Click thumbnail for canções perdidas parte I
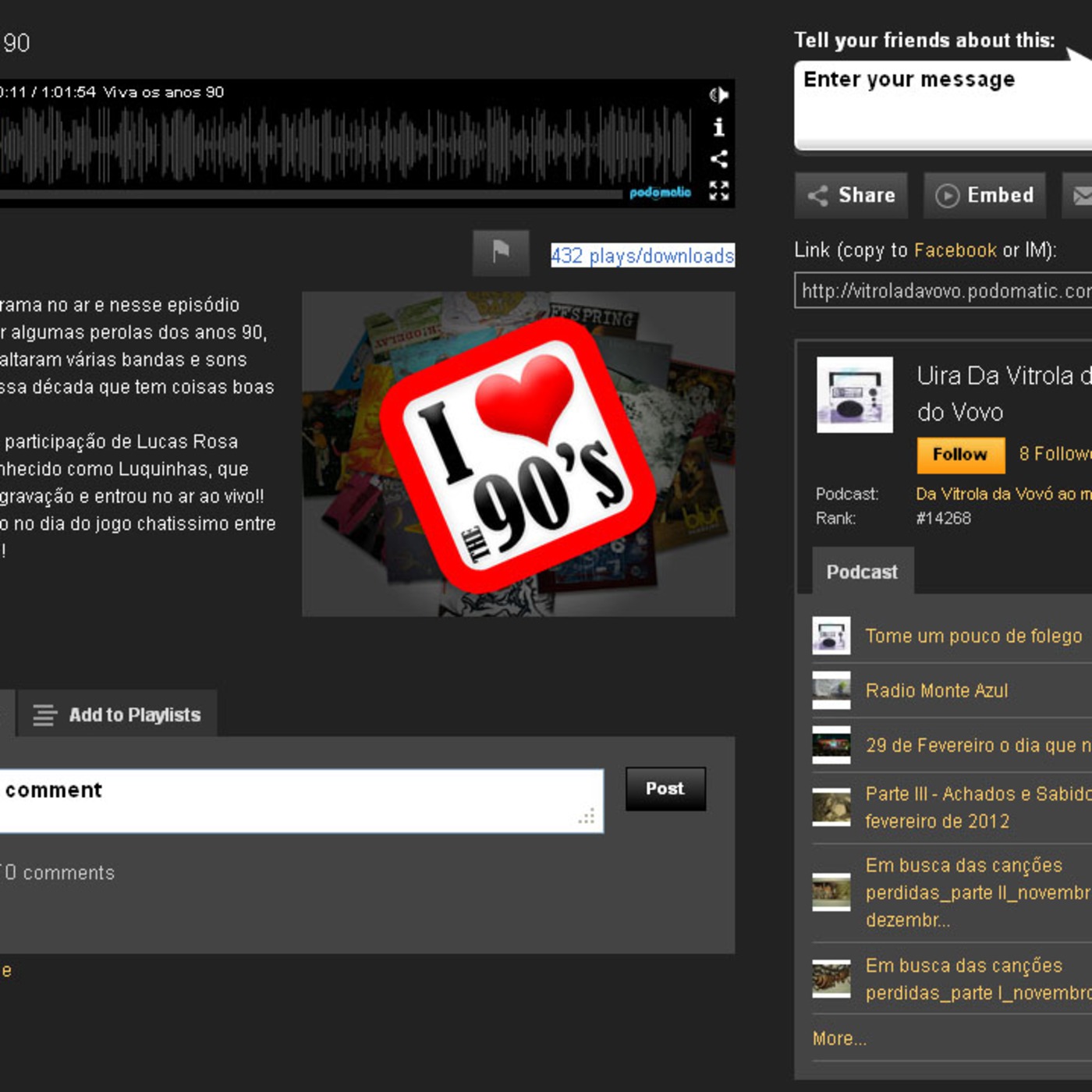 (x=831, y=979)
